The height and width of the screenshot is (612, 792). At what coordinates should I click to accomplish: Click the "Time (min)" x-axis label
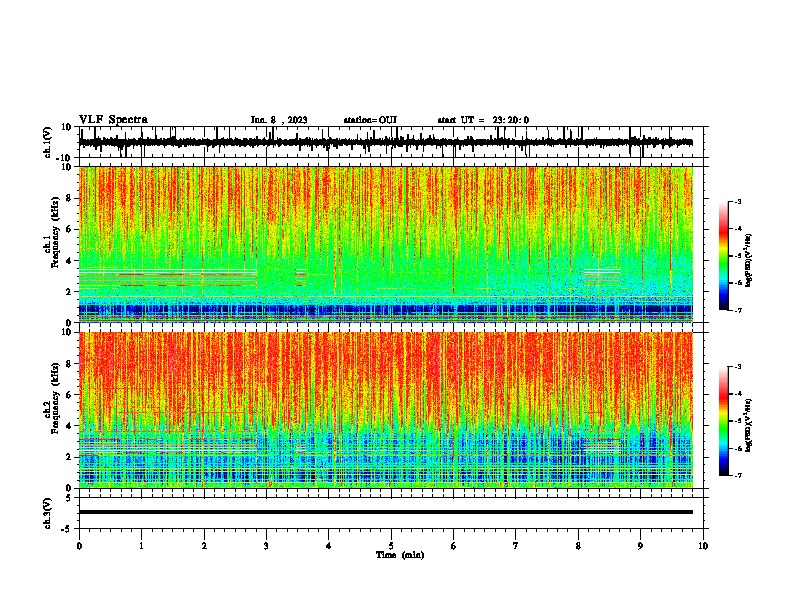click(x=400, y=555)
